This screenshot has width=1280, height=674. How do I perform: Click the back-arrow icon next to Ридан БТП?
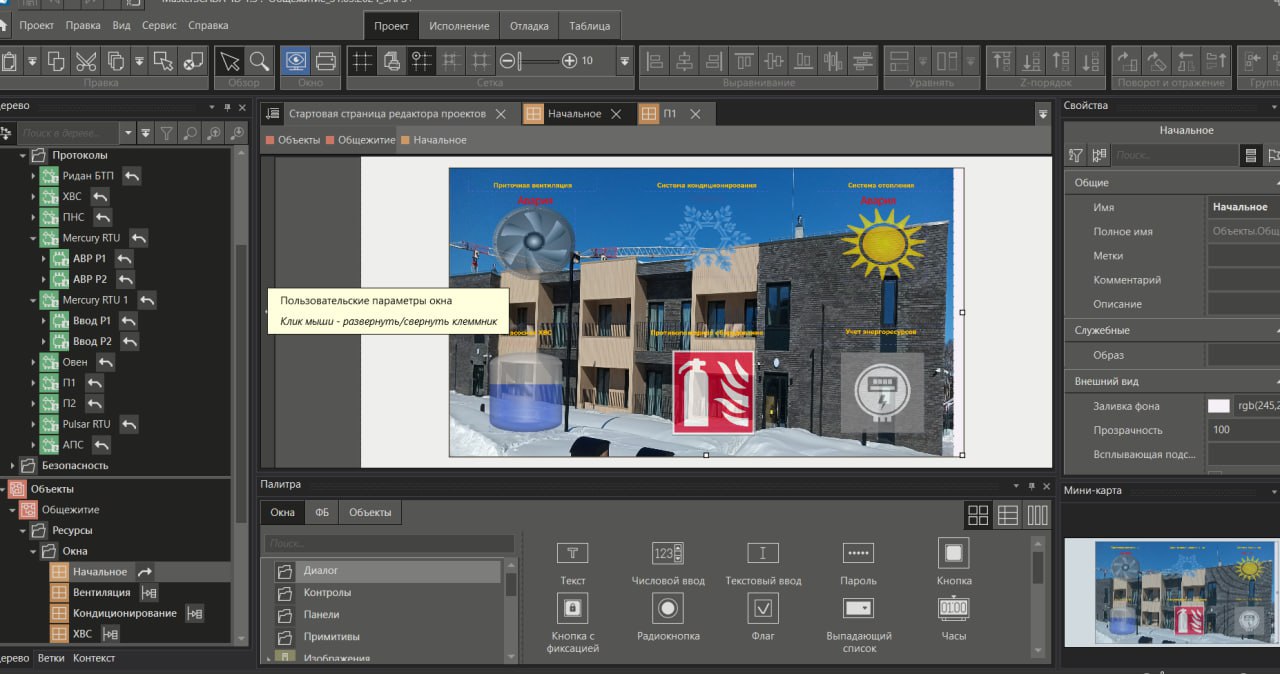click(x=132, y=175)
